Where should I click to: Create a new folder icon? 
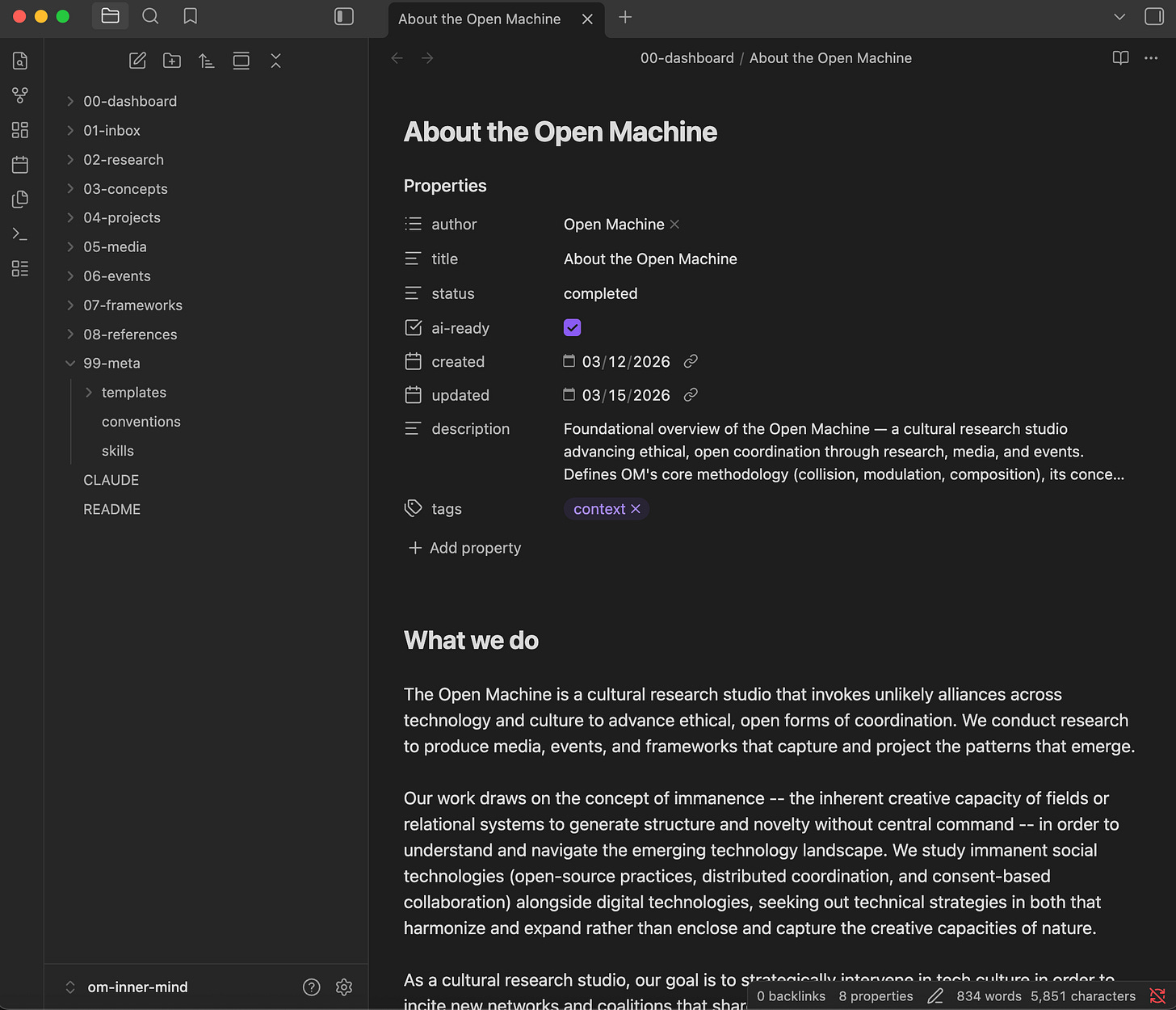(172, 61)
